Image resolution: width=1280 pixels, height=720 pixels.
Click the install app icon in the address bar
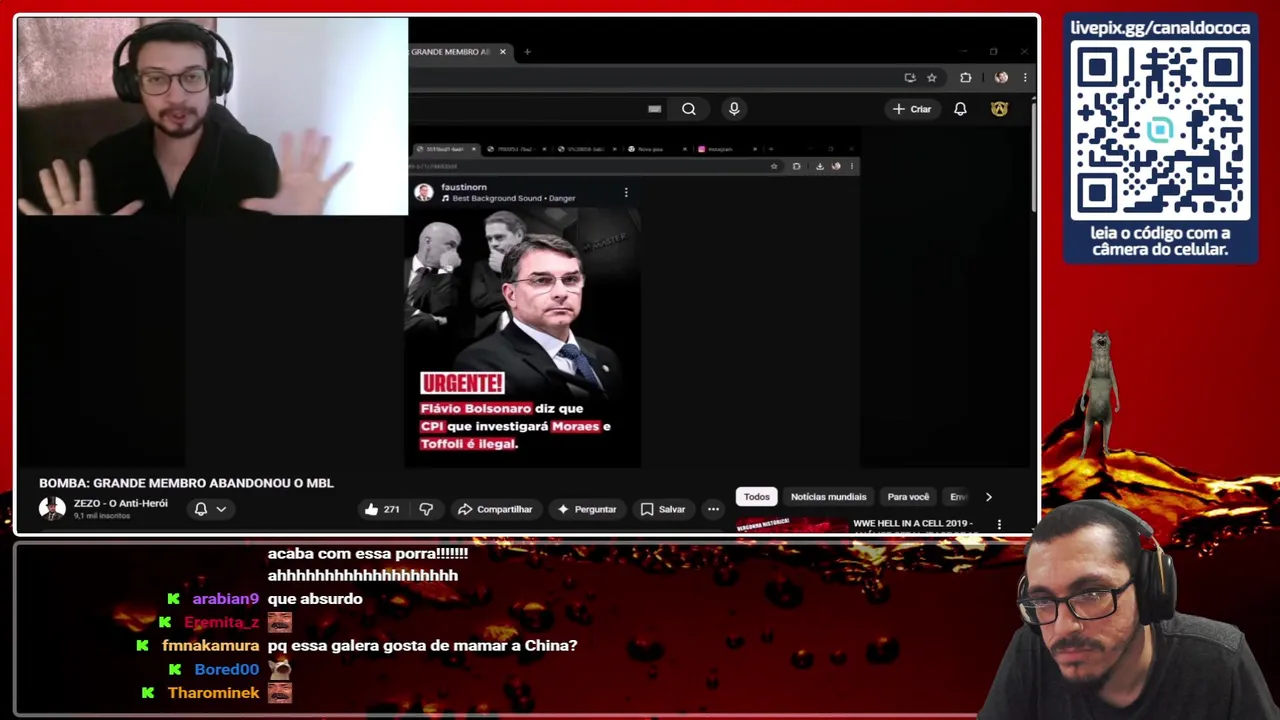910,78
